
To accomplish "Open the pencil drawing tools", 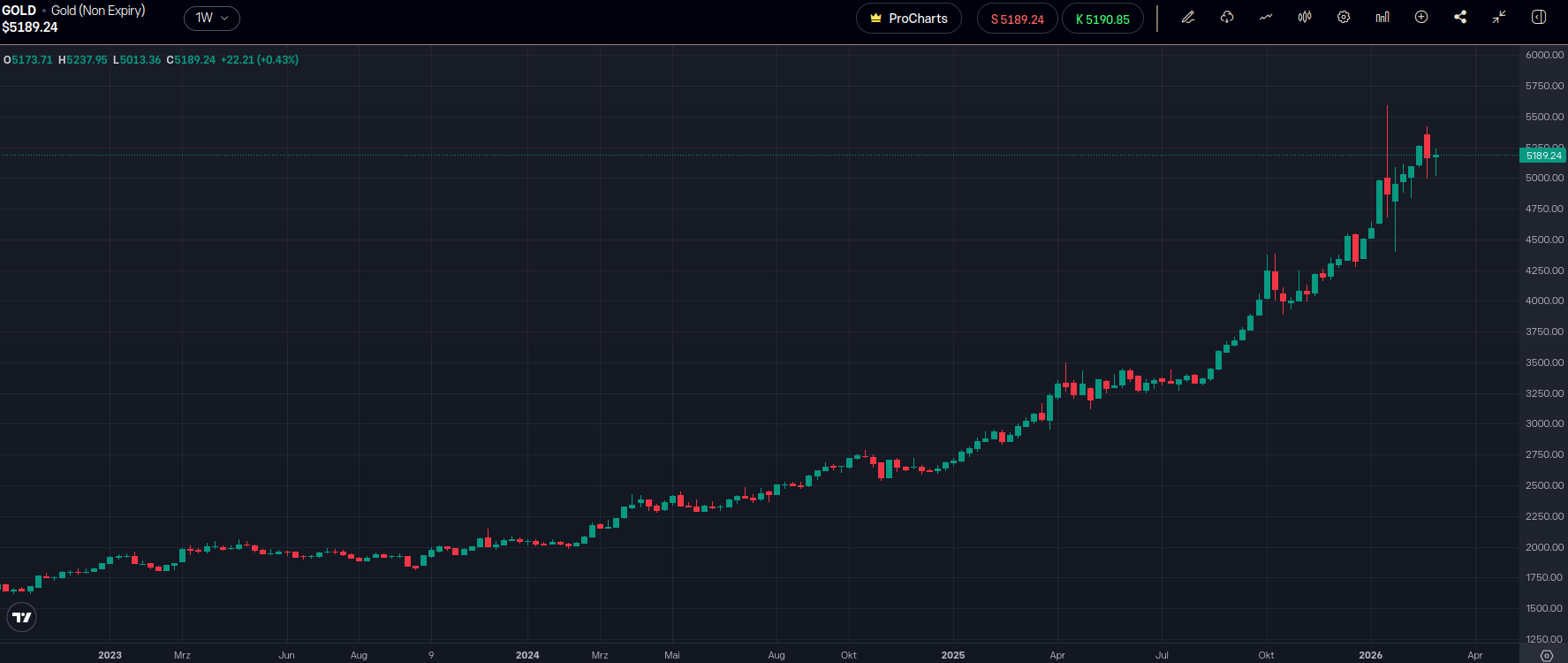I will click(x=1188, y=18).
